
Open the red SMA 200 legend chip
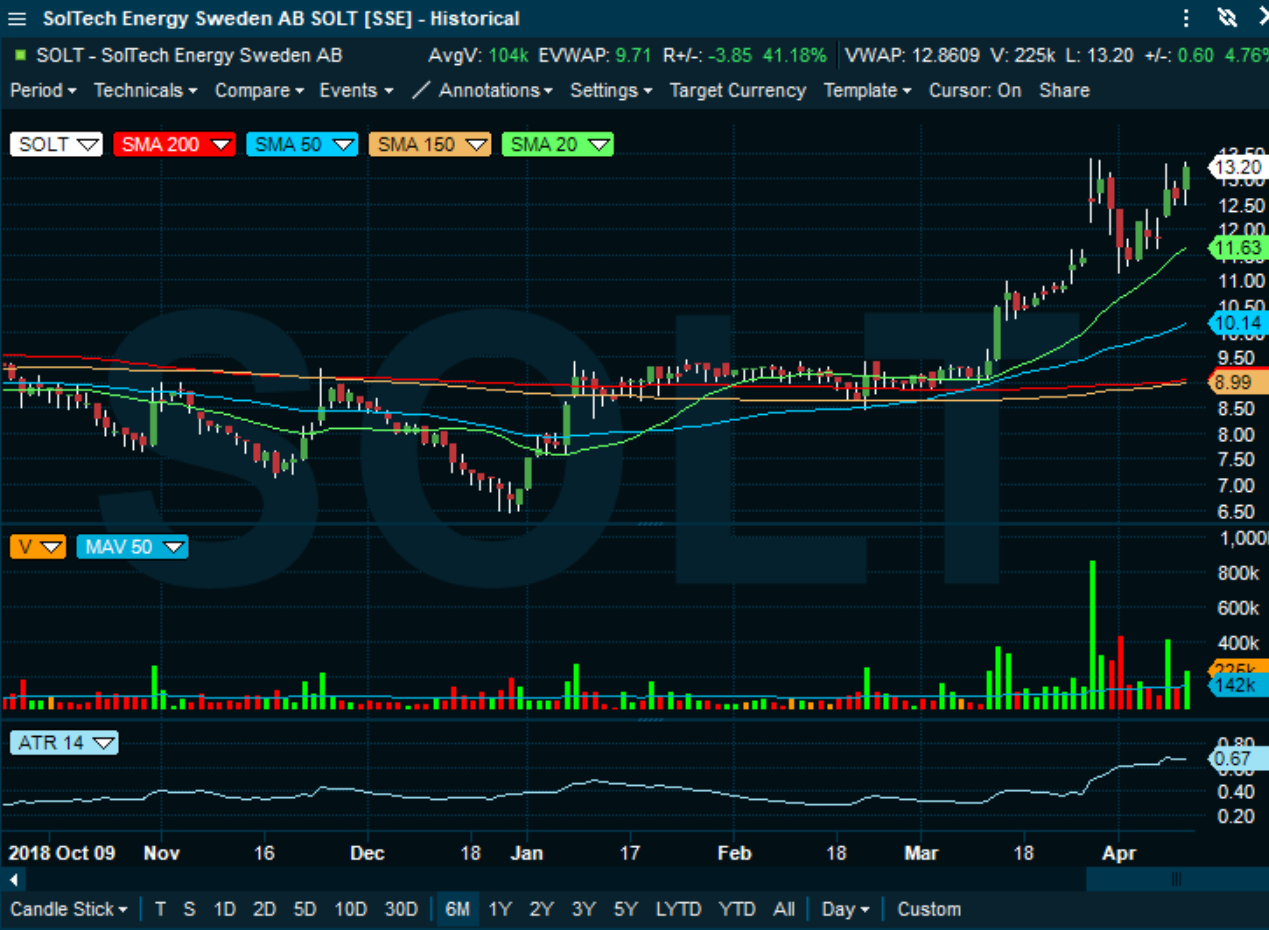pos(174,144)
